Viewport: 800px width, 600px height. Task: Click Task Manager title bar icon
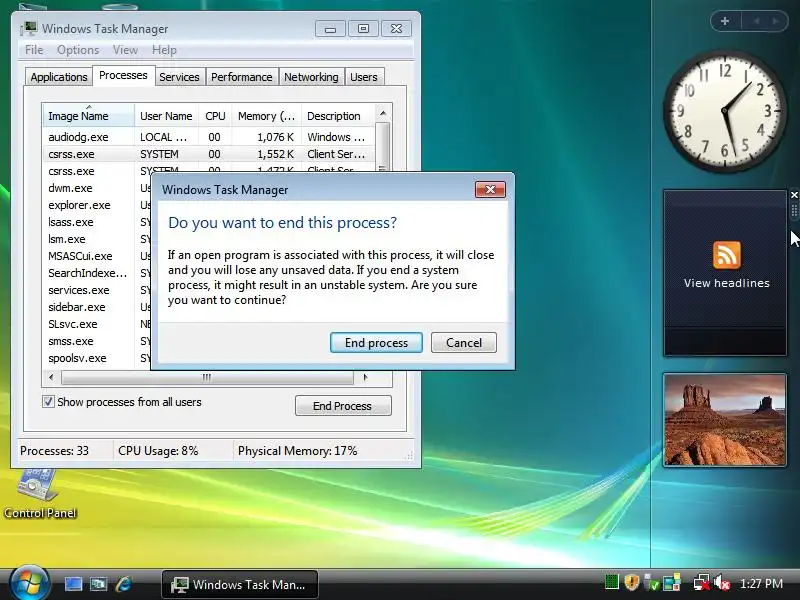[x=29, y=28]
